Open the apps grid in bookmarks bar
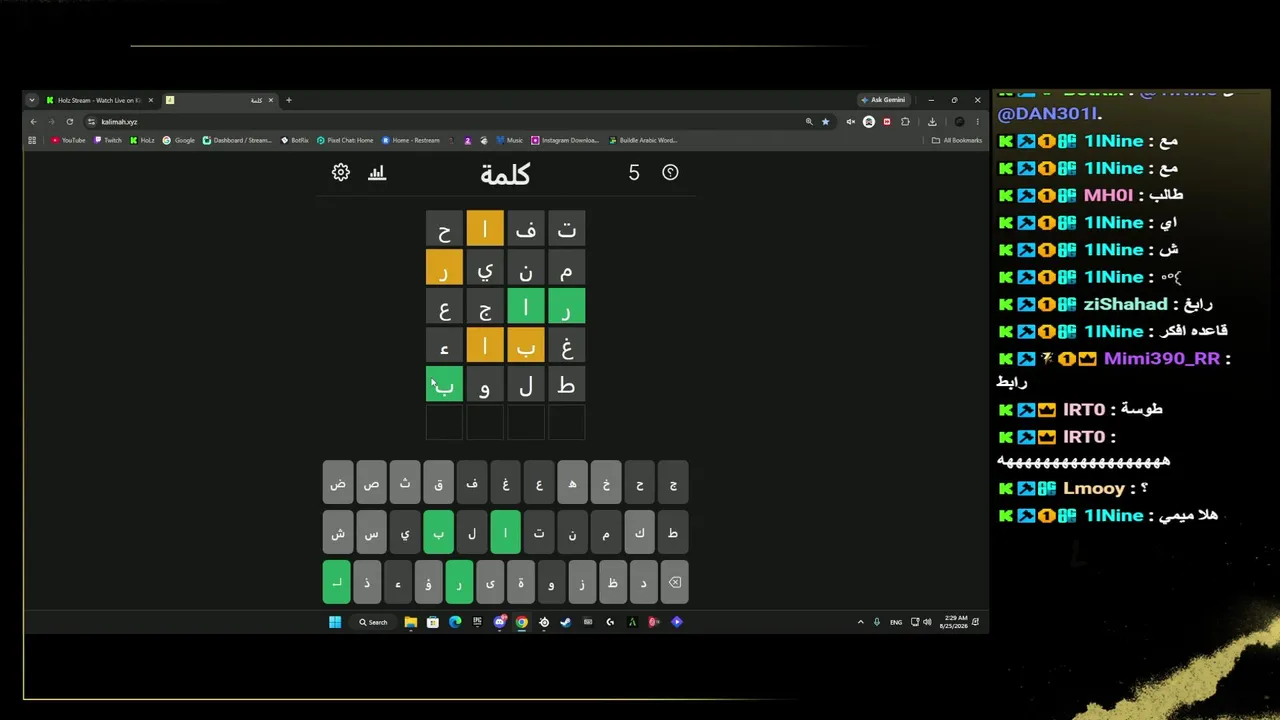Viewport: 1280px width, 720px height. (32, 140)
